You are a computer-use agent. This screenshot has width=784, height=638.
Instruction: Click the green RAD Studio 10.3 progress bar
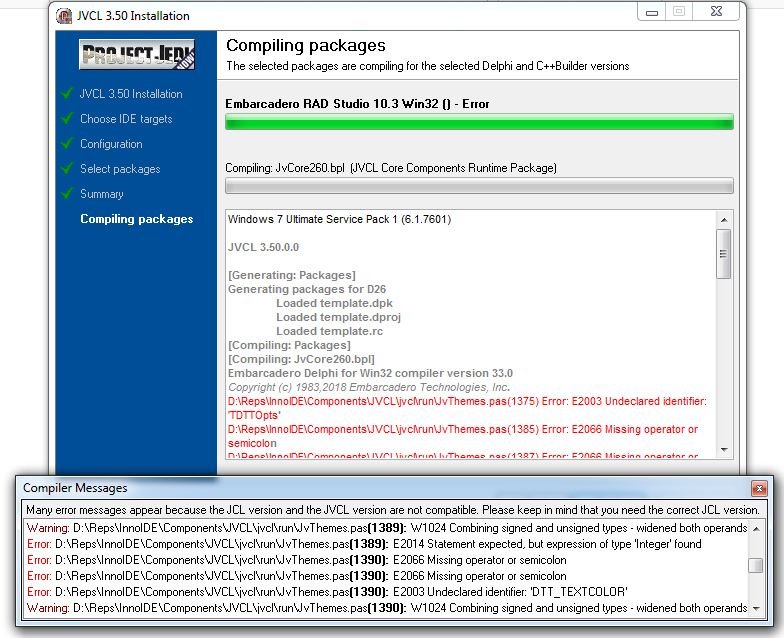479,122
